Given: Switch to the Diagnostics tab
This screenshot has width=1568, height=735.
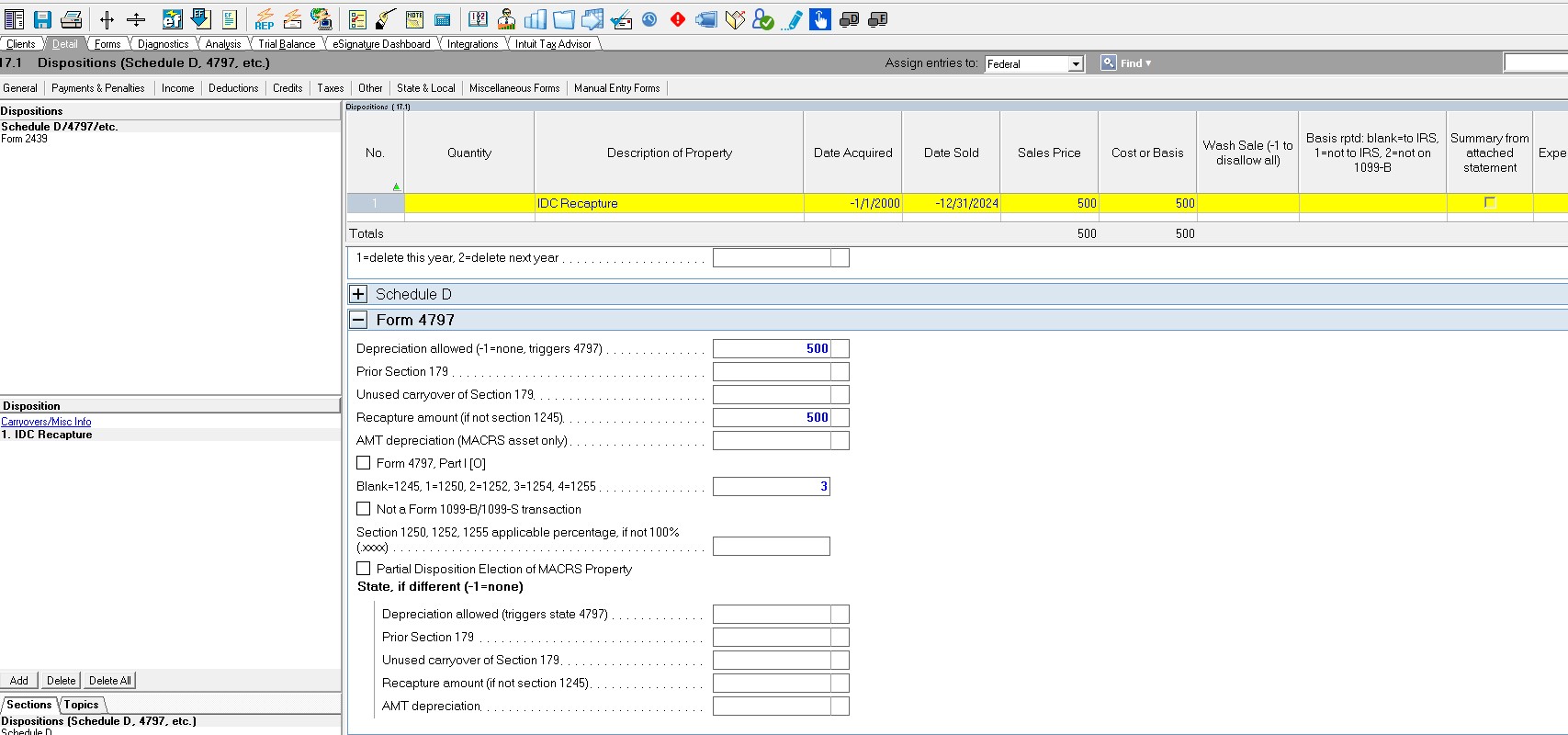Looking at the screenshot, I should (x=163, y=44).
